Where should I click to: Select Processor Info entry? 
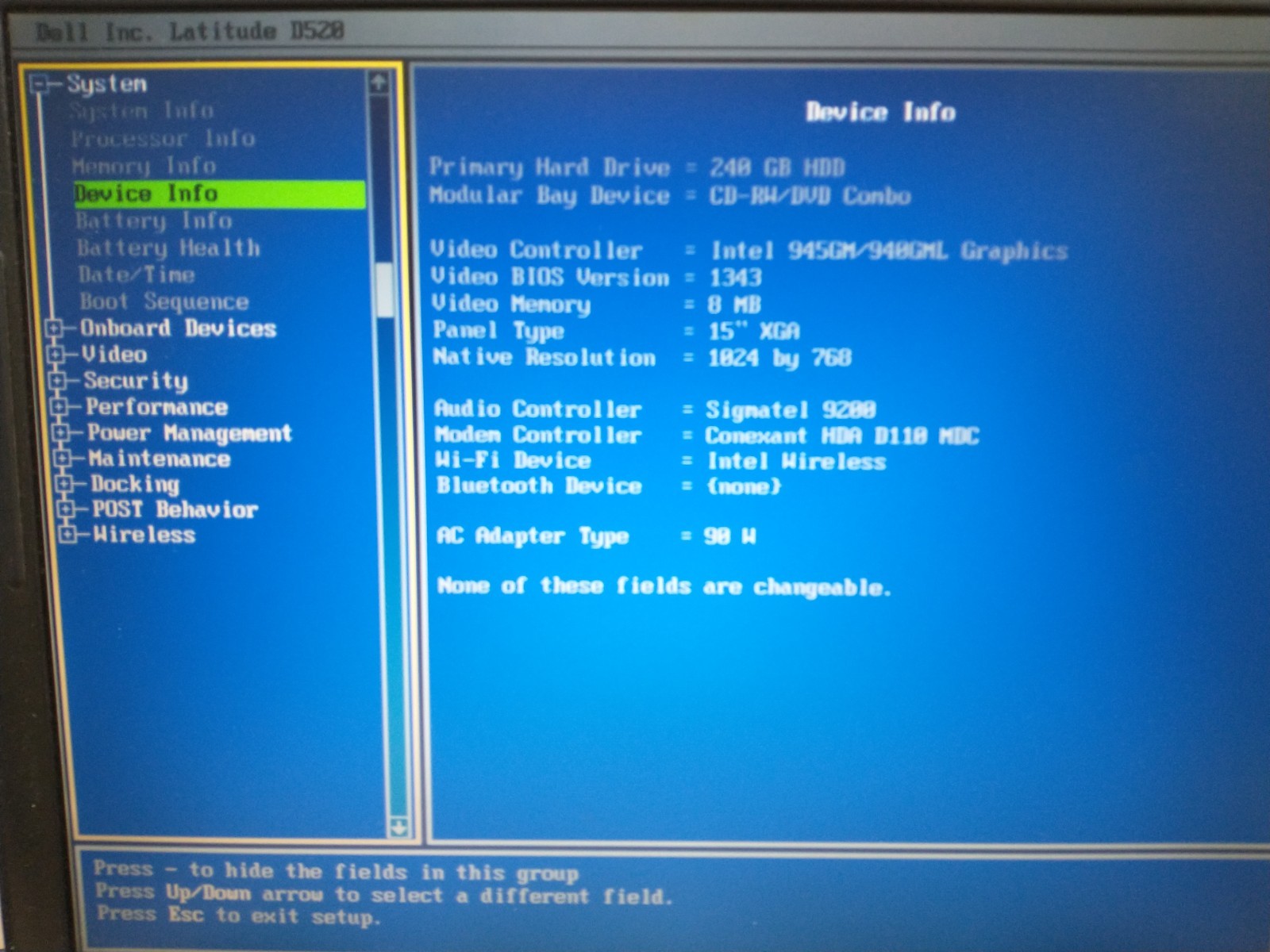click(163, 139)
